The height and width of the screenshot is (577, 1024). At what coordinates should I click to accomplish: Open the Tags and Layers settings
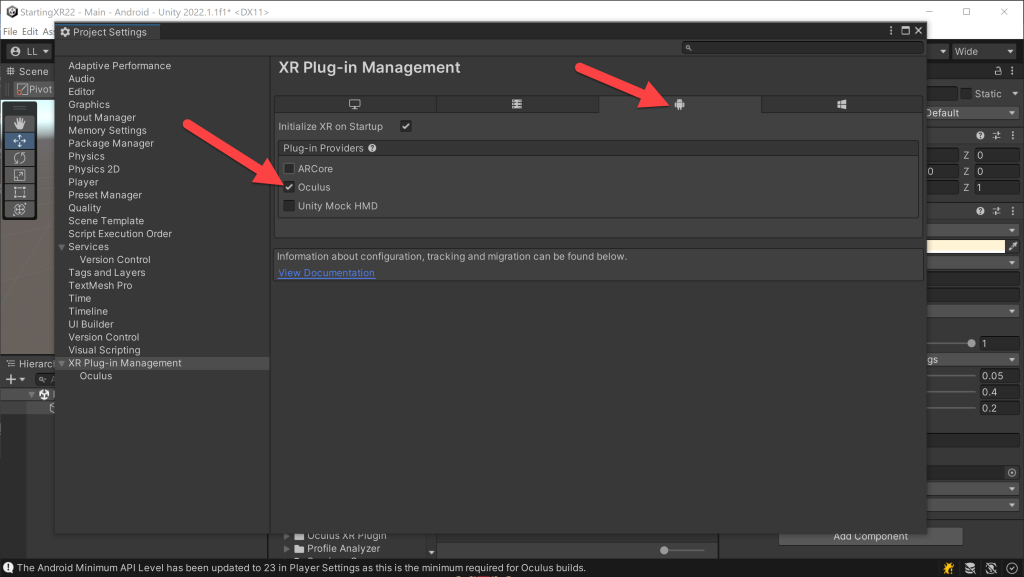tap(107, 273)
